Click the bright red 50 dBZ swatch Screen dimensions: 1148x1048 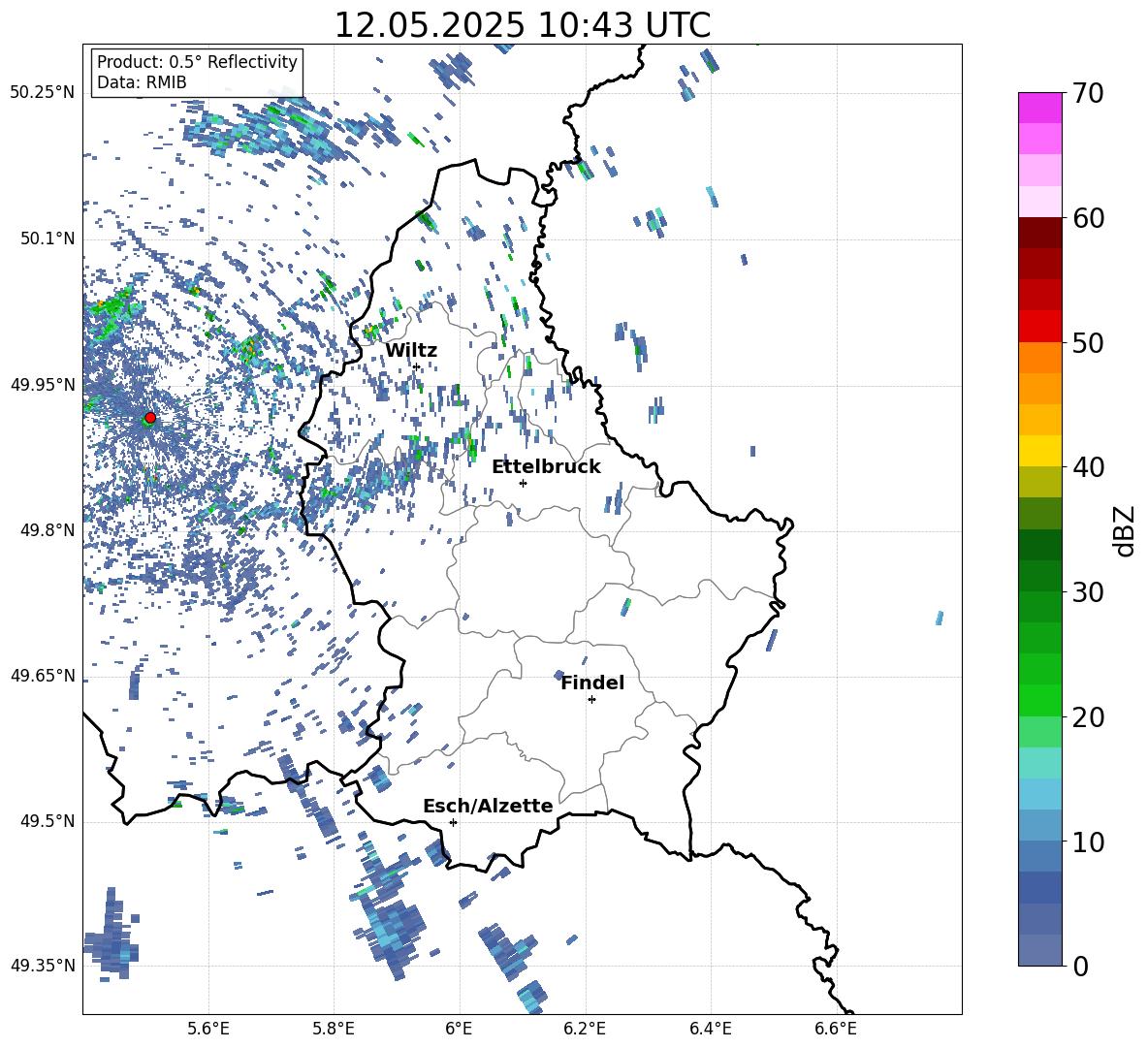pyautogui.click(x=1039, y=327)
